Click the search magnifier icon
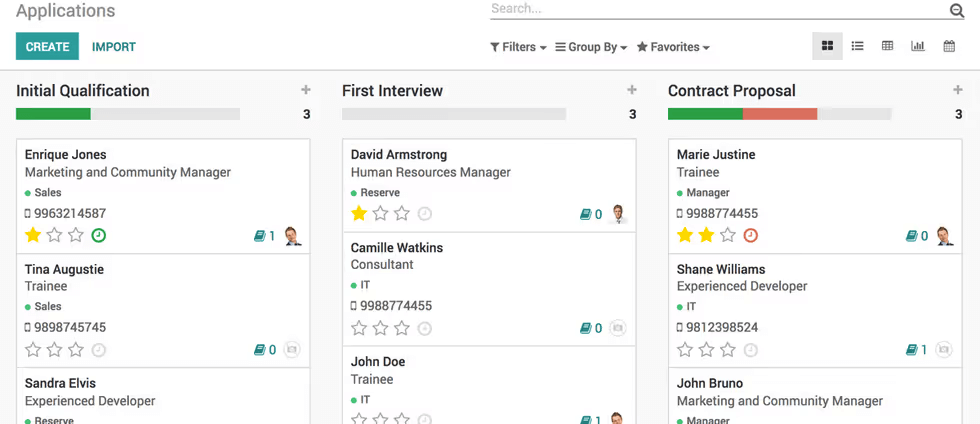 coord(957,10)
